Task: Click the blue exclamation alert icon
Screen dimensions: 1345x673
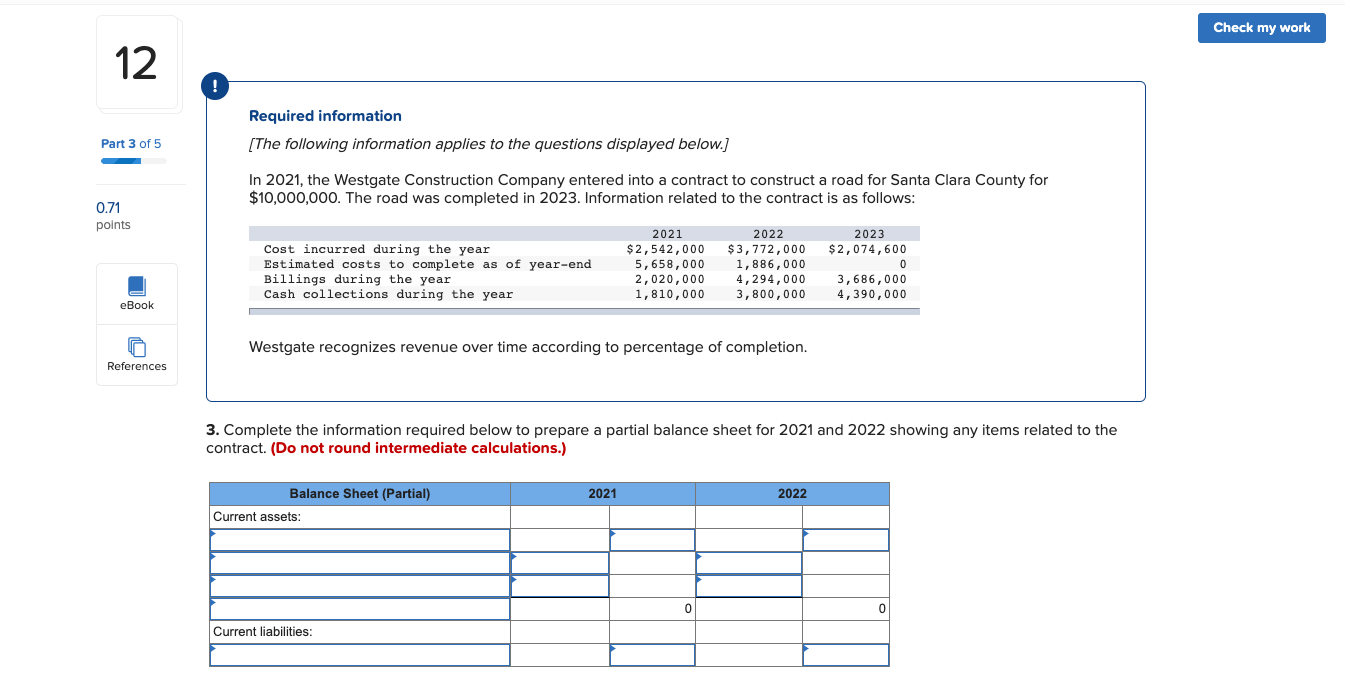Action: [x=215, y=87]
